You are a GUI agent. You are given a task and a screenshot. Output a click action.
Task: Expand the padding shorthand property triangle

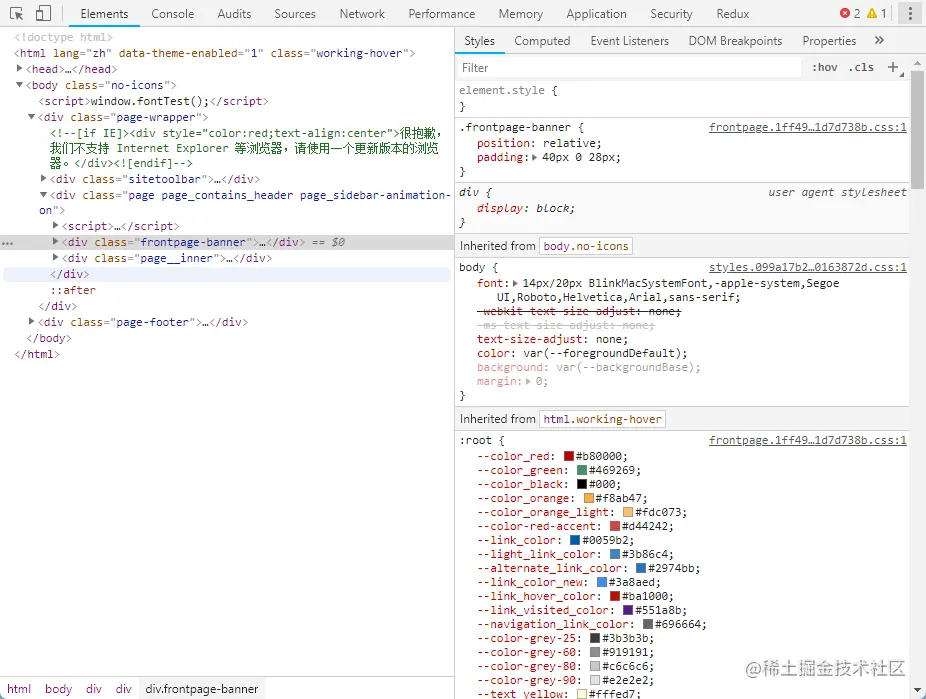tap(534, 158)
